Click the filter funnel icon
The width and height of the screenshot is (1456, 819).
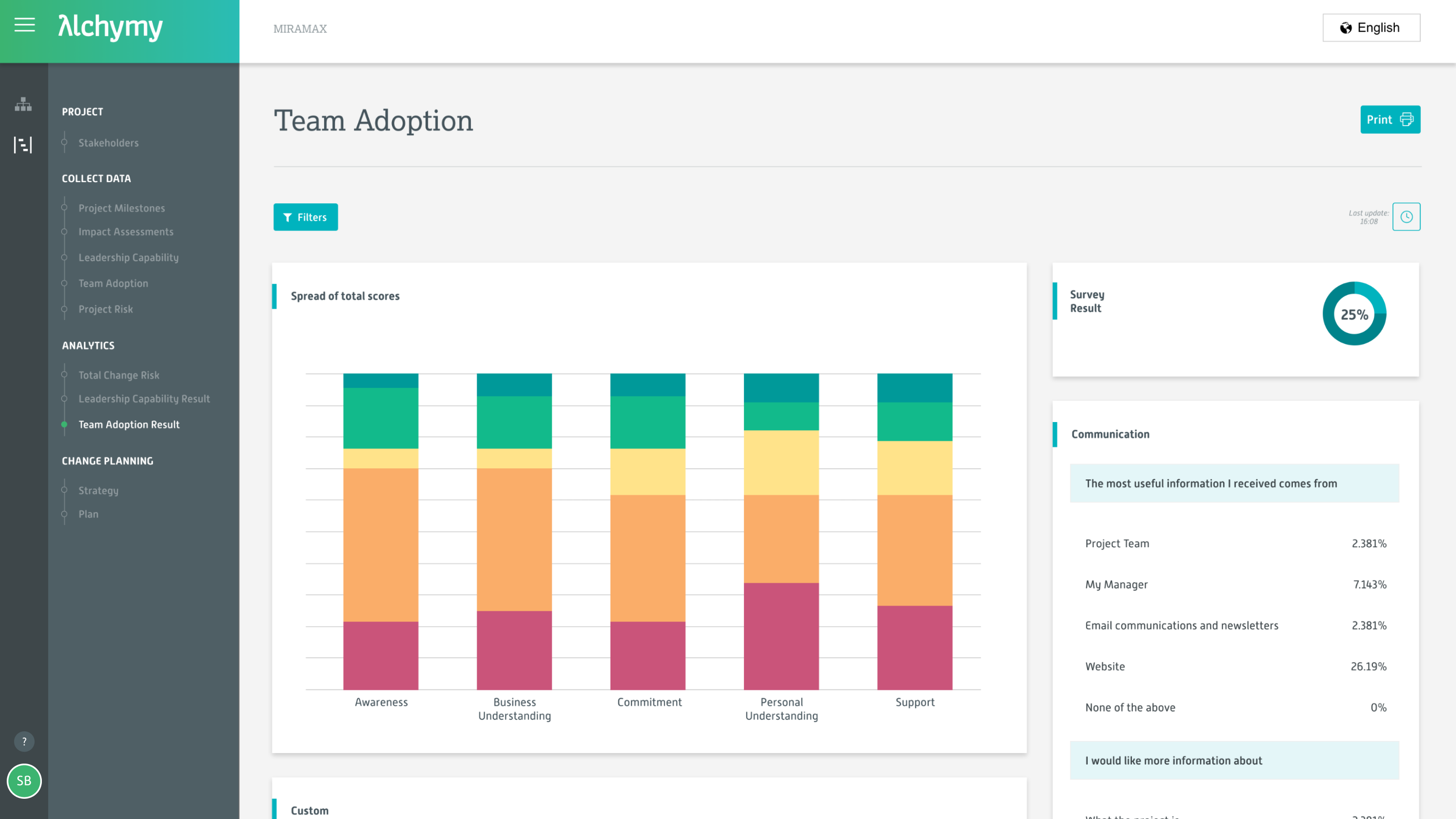pos(288,217)
